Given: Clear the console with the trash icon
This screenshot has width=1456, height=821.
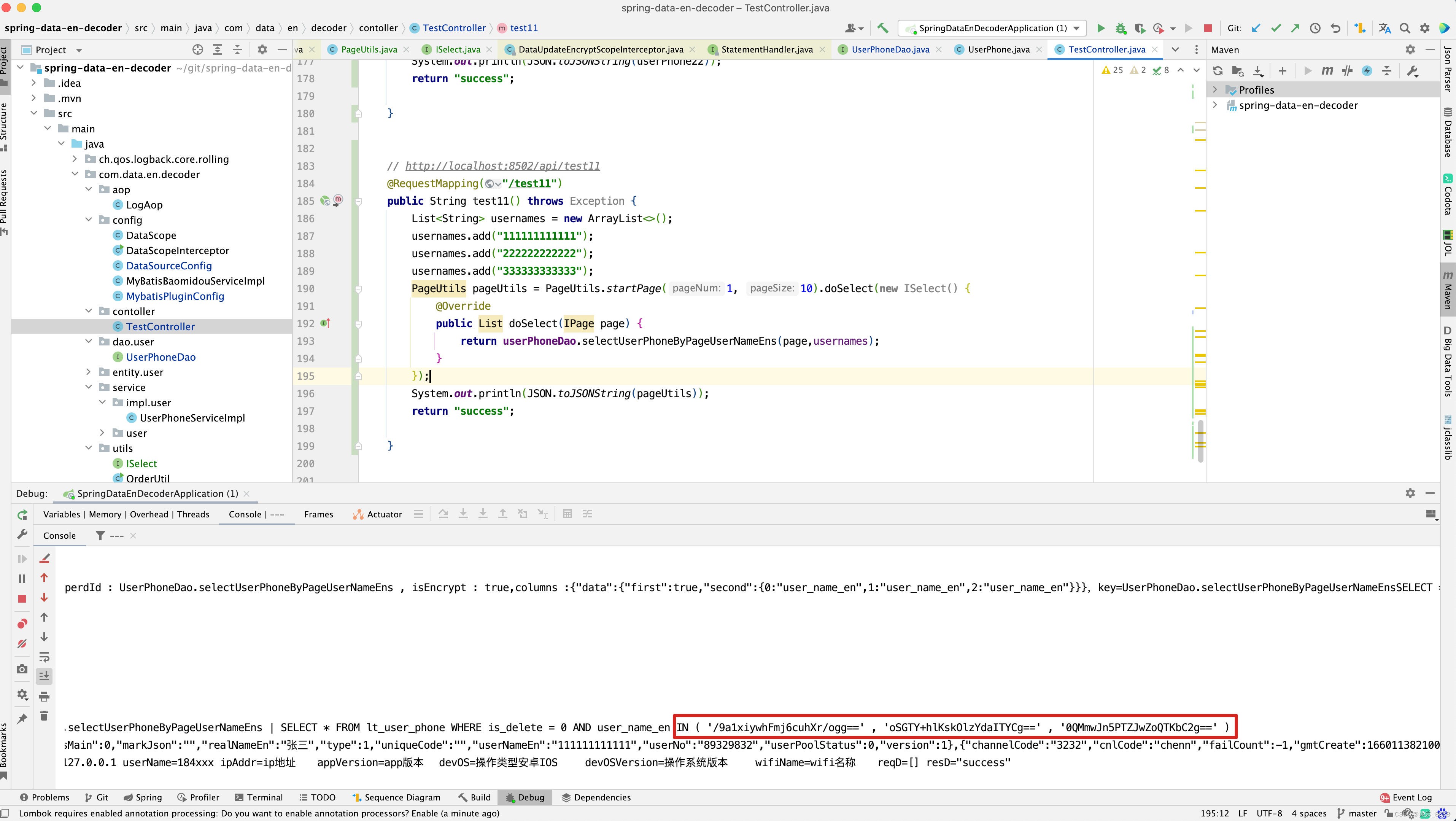Looking at the screenshot, I should click(44, 716).
